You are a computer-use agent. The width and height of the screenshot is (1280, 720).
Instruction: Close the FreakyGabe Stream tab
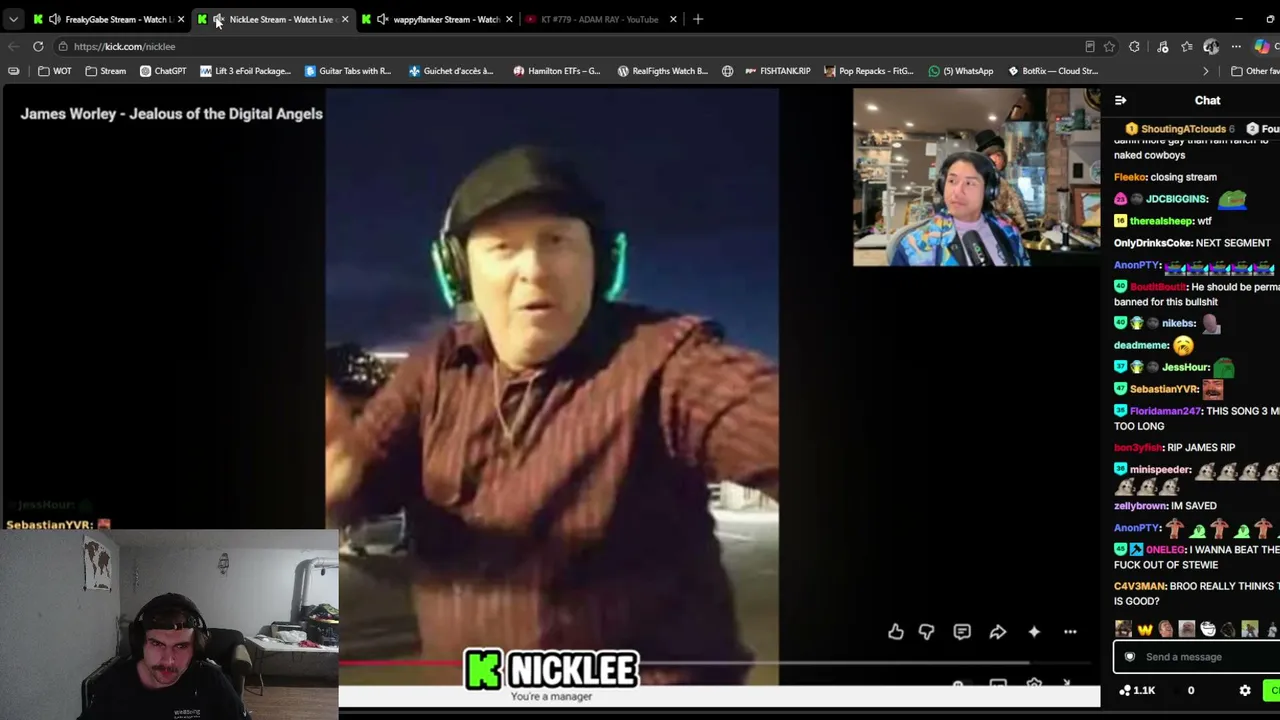point(180,19)
